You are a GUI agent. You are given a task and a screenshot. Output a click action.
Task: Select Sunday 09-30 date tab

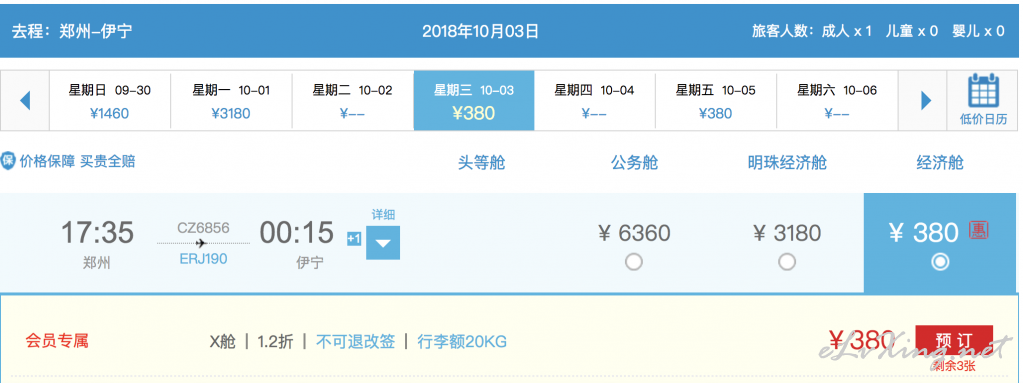pos(110,101)
